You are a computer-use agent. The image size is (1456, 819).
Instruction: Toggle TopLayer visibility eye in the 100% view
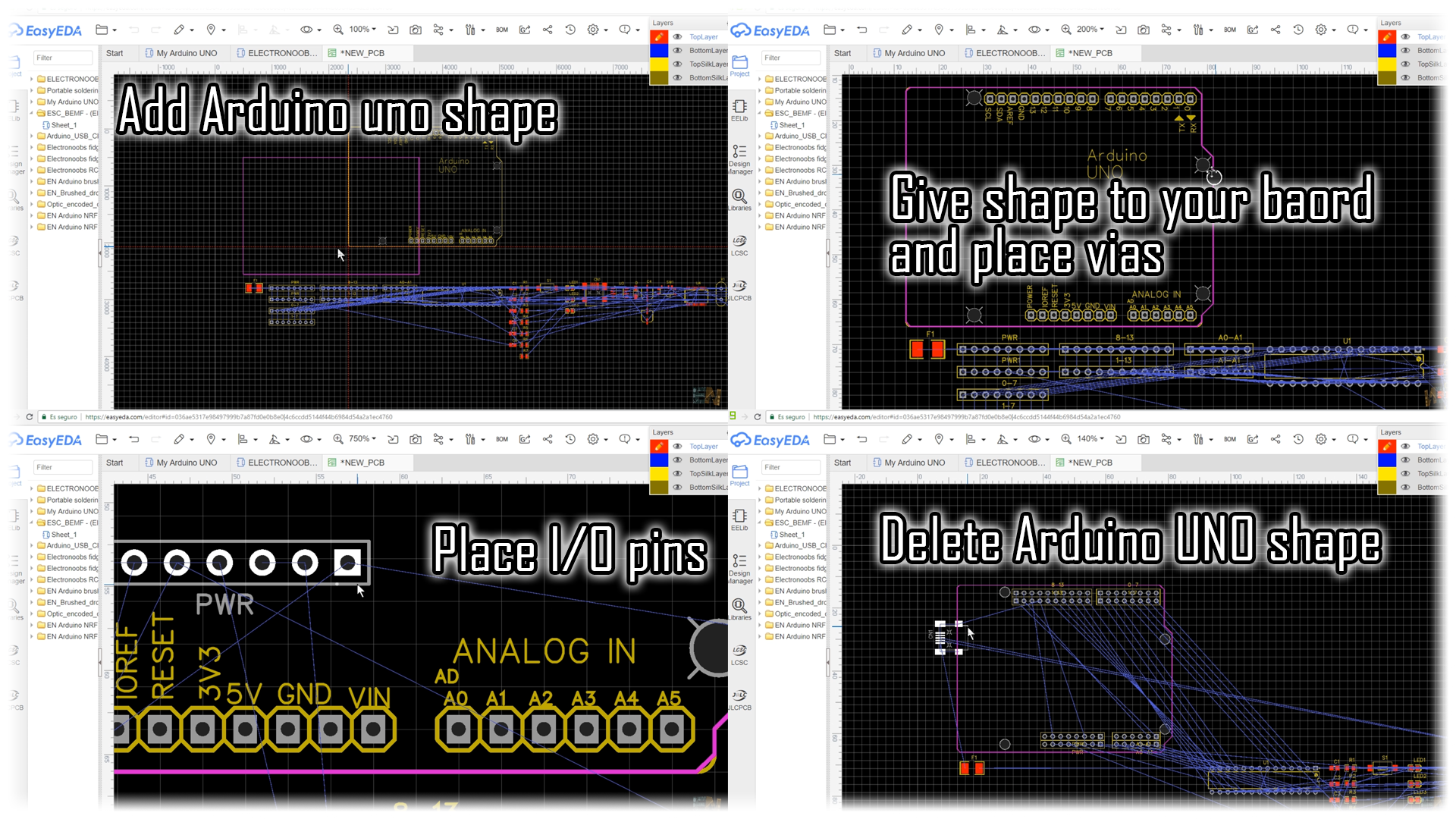coord(677,37)
